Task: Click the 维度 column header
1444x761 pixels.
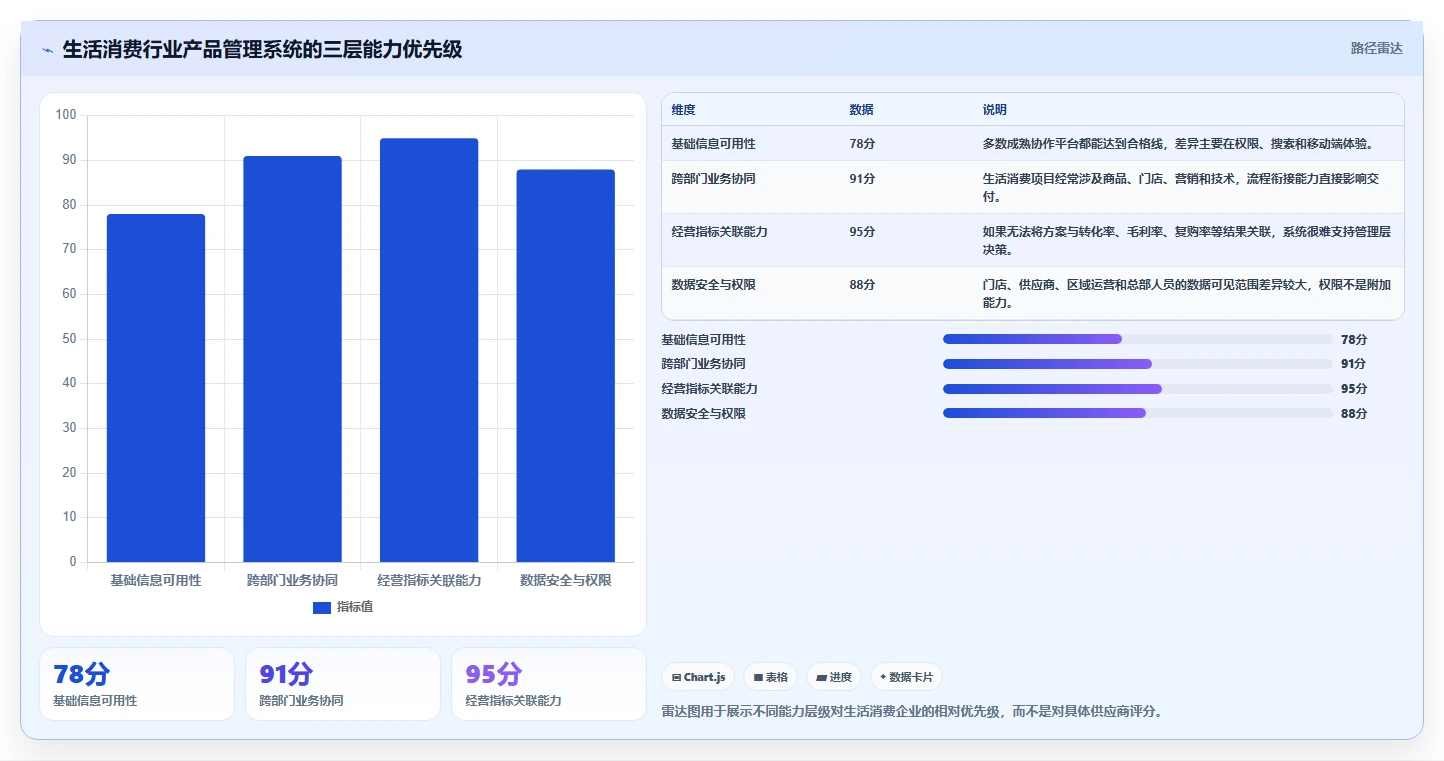Action: [x=684, y=110]
